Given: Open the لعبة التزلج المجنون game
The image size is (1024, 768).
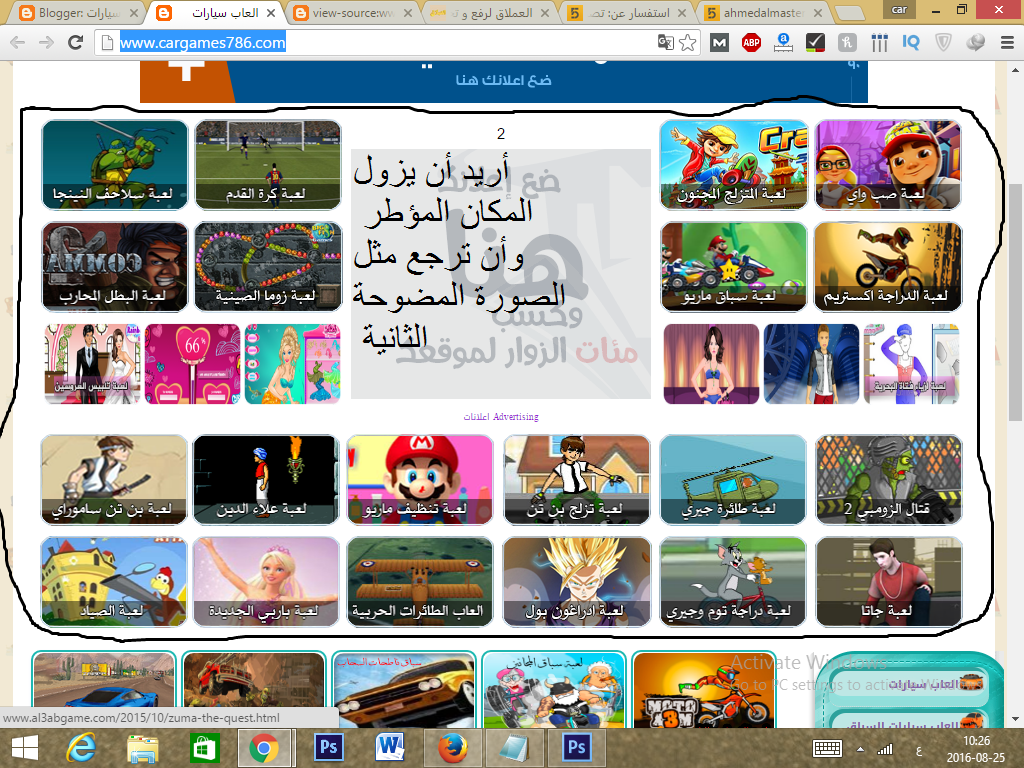Looking at the screenshot, I should tap(733, 165).
